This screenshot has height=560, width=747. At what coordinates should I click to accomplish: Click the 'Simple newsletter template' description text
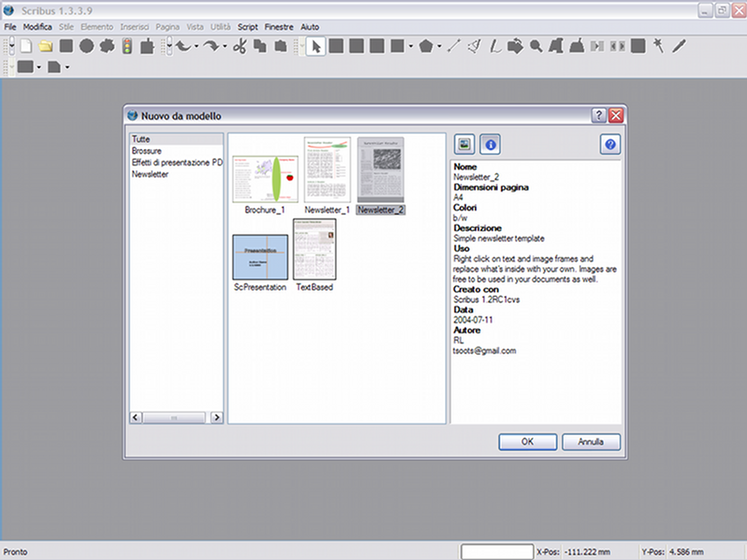tap(499, 238)
